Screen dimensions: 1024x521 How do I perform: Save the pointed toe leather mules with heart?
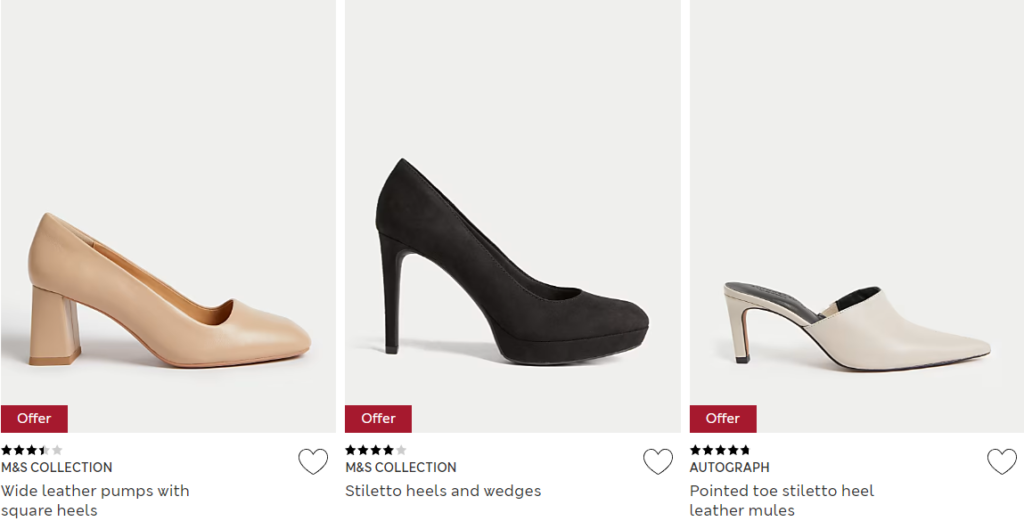click(1002, 462)
